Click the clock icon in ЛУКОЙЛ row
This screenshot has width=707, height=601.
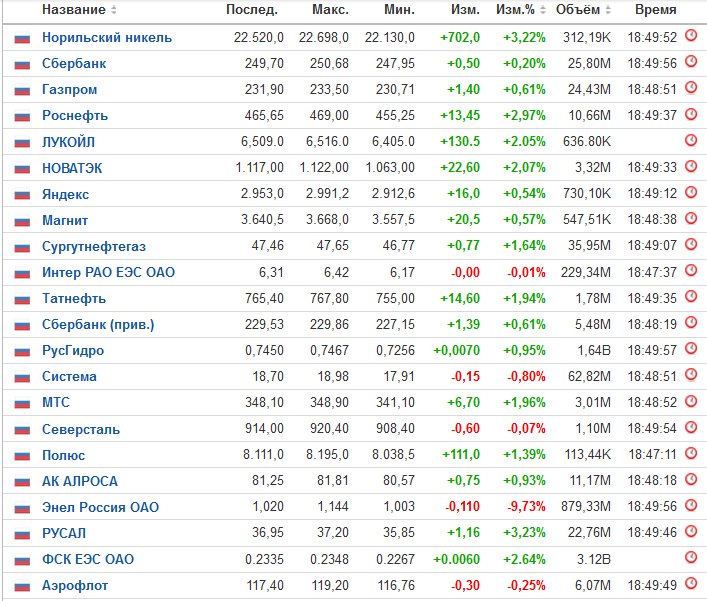tap(691, 140)
